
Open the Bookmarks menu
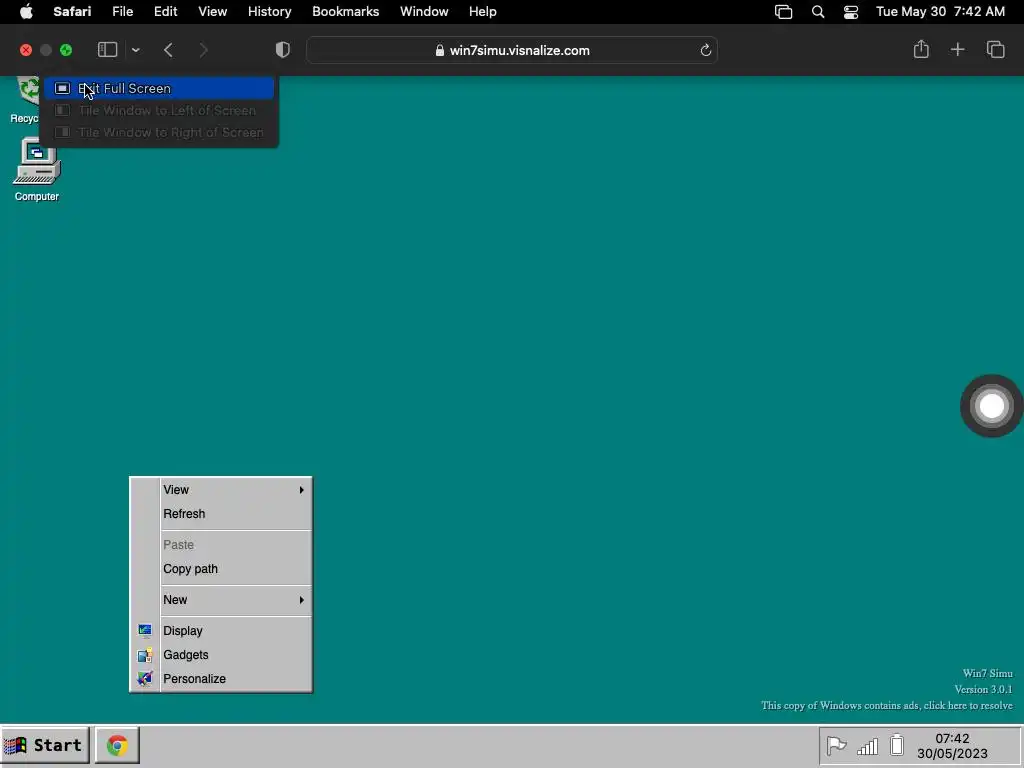[345, 12]
